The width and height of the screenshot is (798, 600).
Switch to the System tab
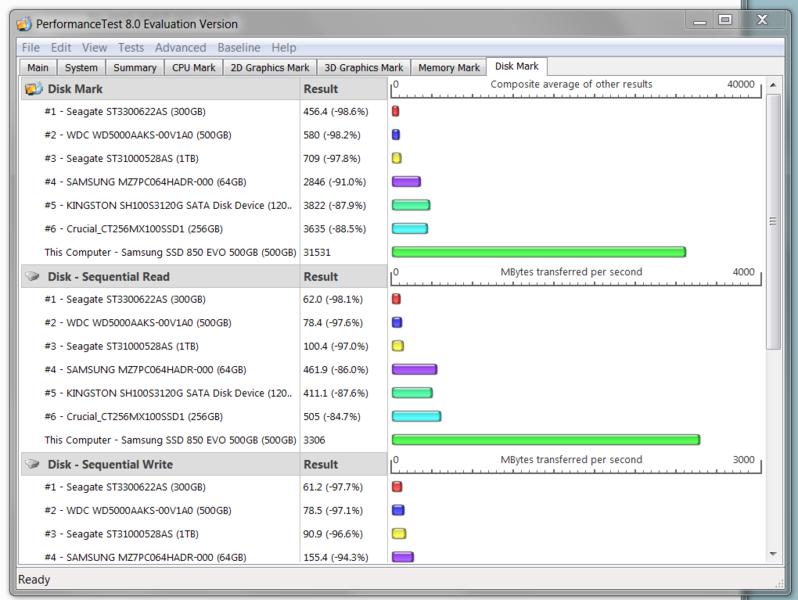coord(81,68)
